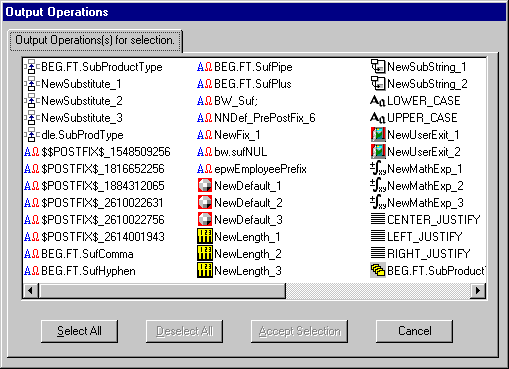
Task: Click the substitute icon next to dle.SubProdType
Action: tap(31, 135)
